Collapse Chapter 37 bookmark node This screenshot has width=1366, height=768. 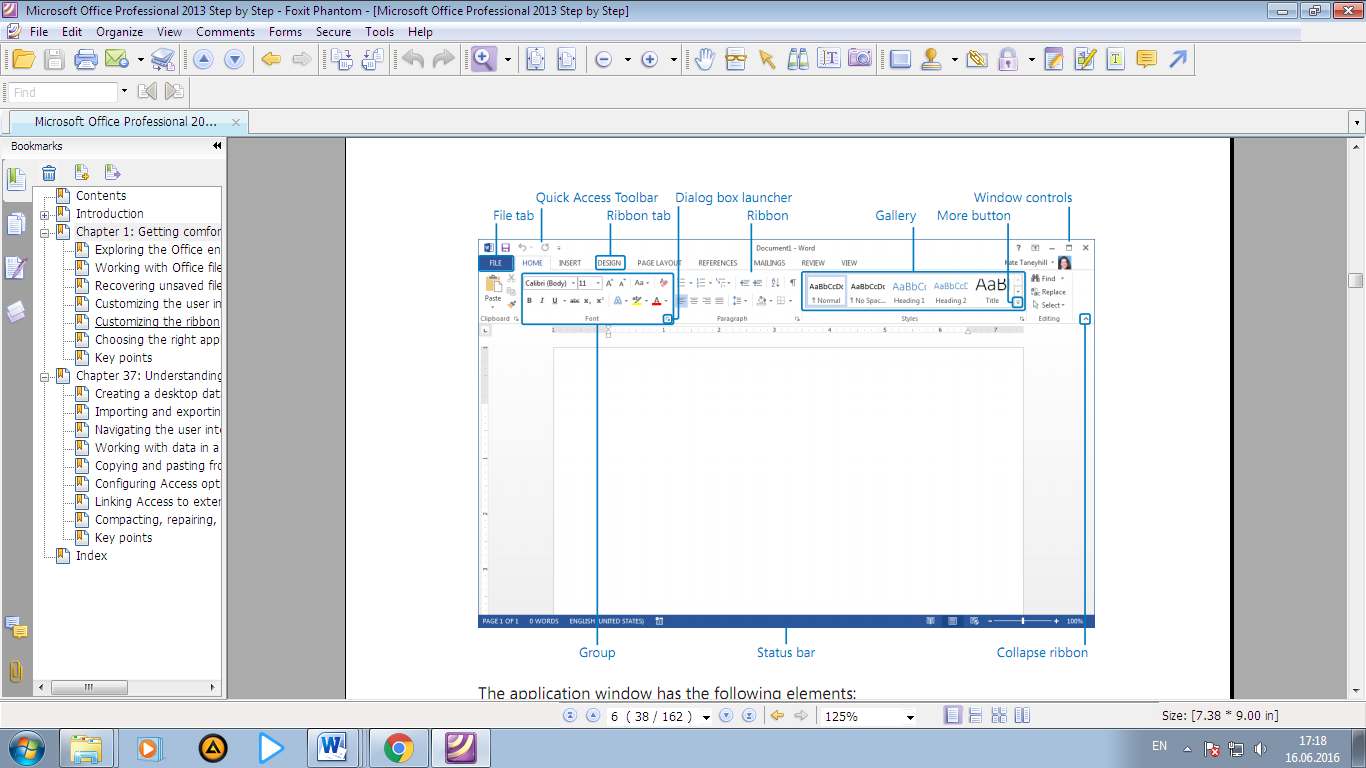(x=45, y=376)
